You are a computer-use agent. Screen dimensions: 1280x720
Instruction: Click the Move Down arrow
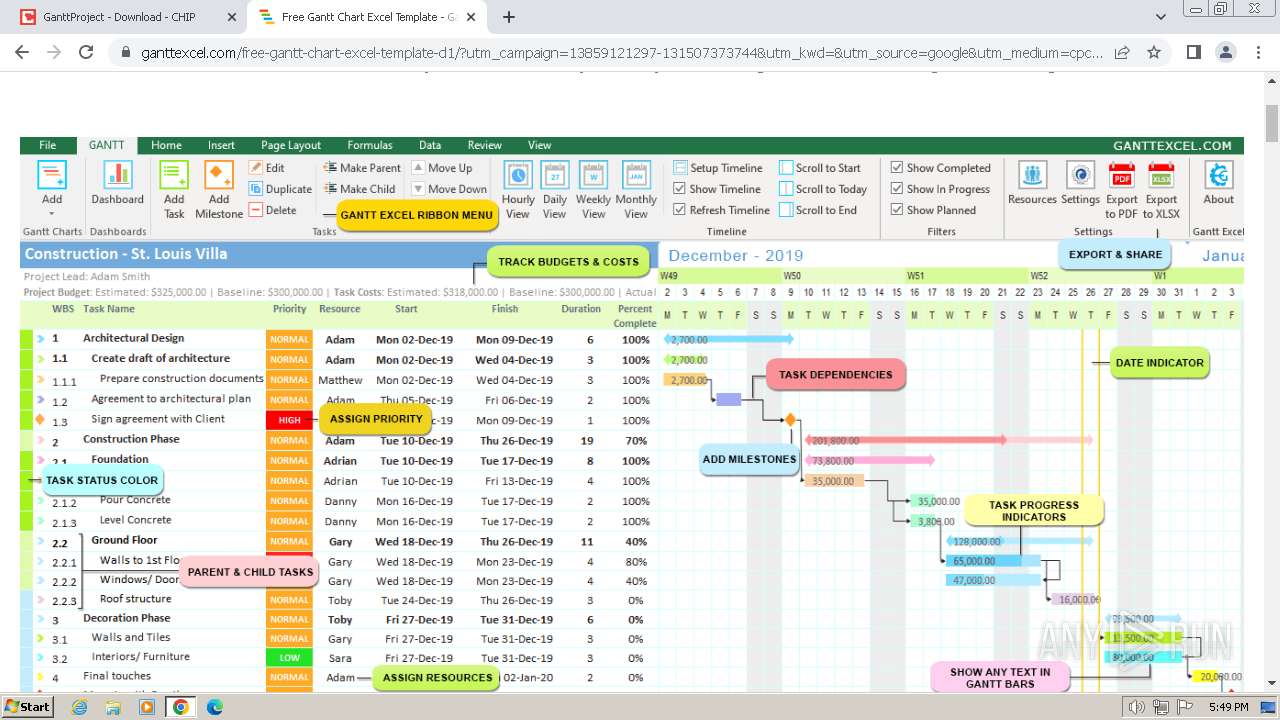(418, 189)
